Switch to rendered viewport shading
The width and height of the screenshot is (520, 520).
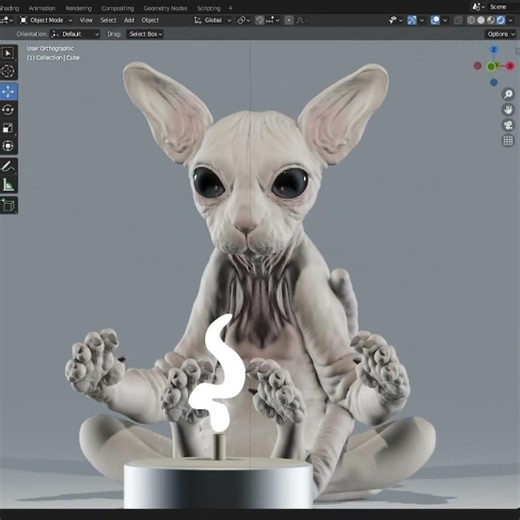pos(500,20)
